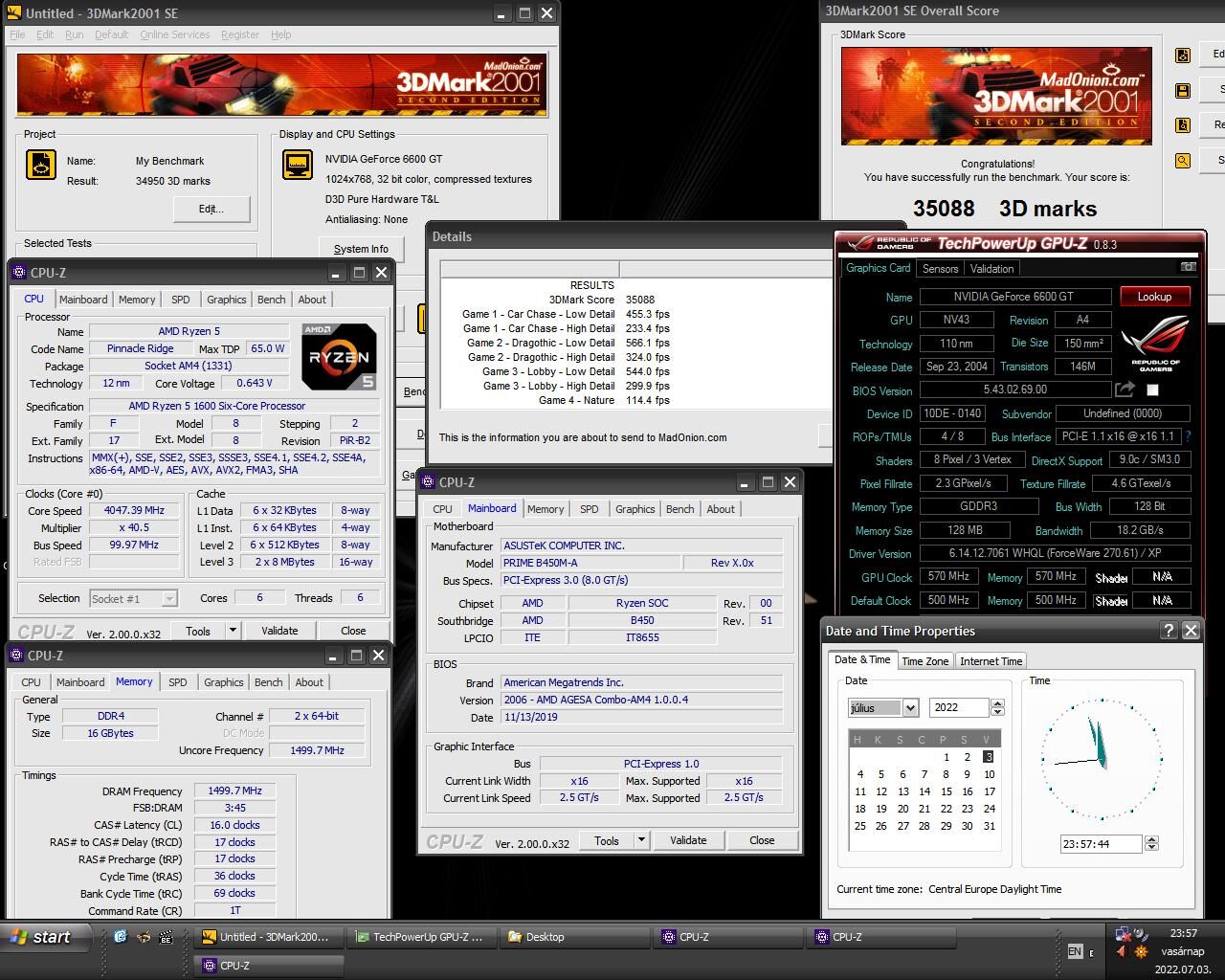The height and width of the screenshot is (980, 1225).
Task: Switch to TechPowerUp GPU-Z taskbar item
Action: coord(421,937)
